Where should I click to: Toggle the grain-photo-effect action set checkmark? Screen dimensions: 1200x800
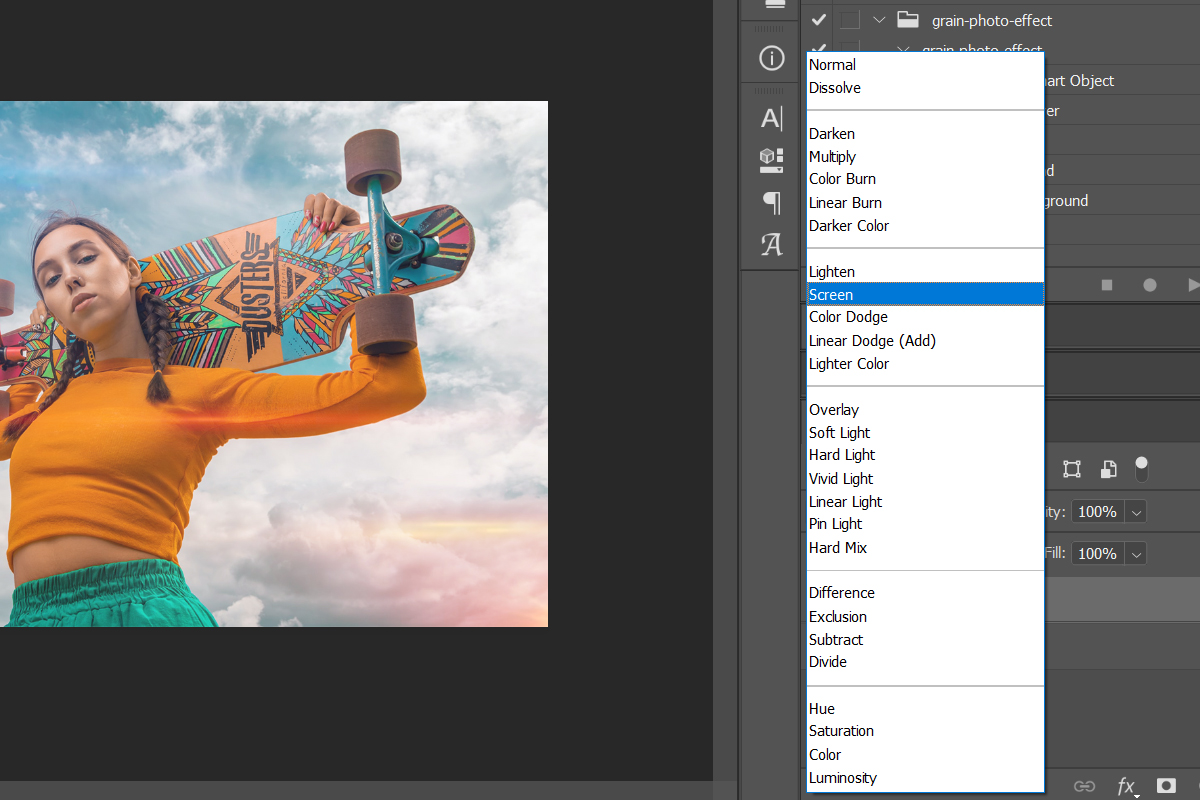tap(819, 20)
